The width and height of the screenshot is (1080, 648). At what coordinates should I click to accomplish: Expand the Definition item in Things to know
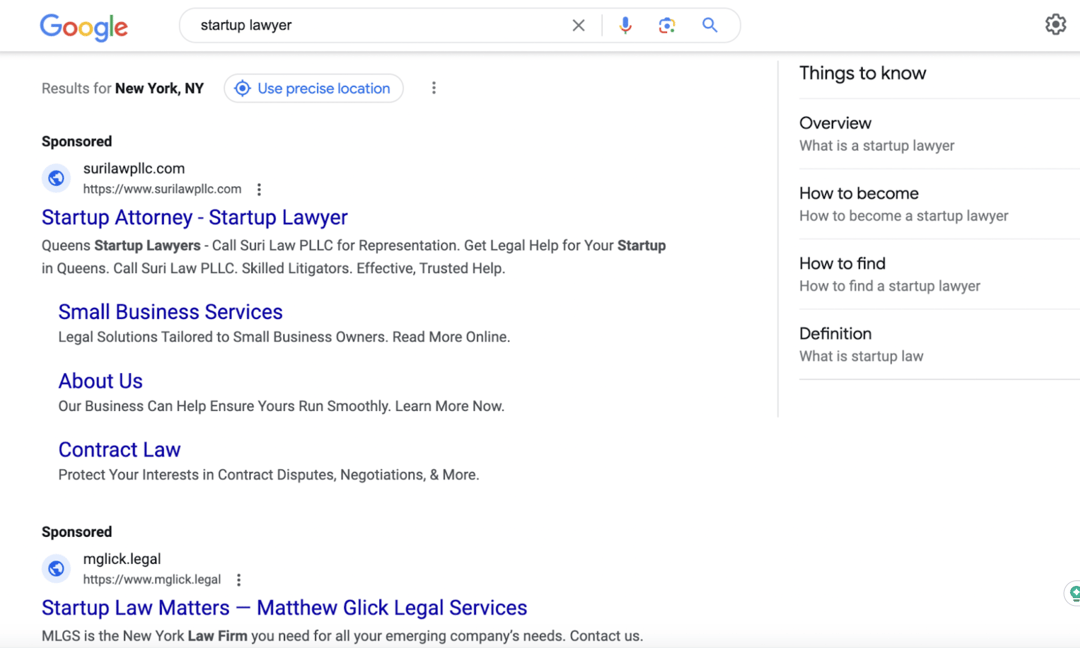[x=835, y=333]
